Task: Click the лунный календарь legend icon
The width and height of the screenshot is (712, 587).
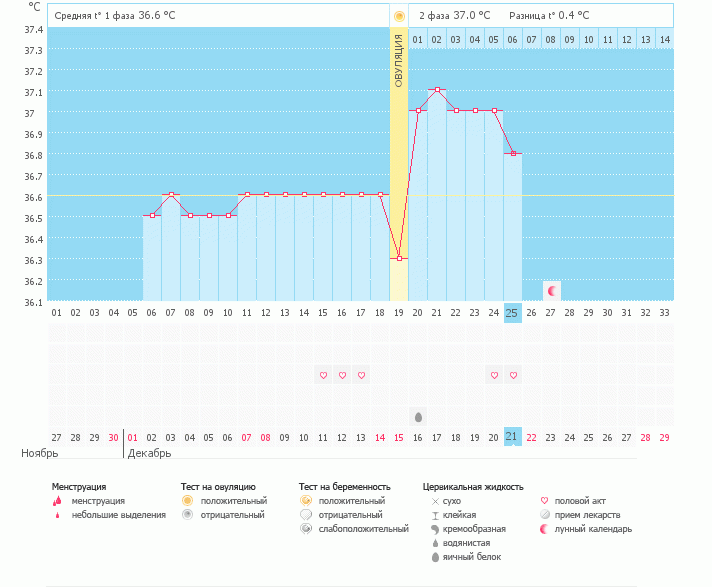Action: [x=544, y=528]
